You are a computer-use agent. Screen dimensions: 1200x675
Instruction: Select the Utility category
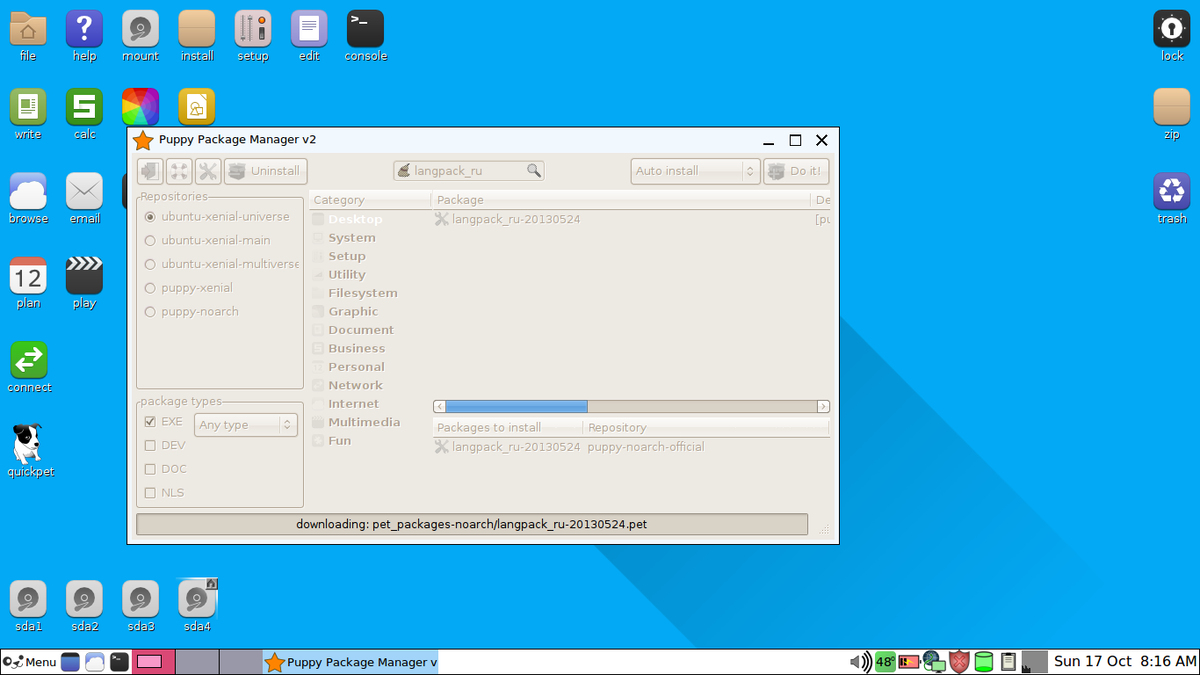pos(347,275)
